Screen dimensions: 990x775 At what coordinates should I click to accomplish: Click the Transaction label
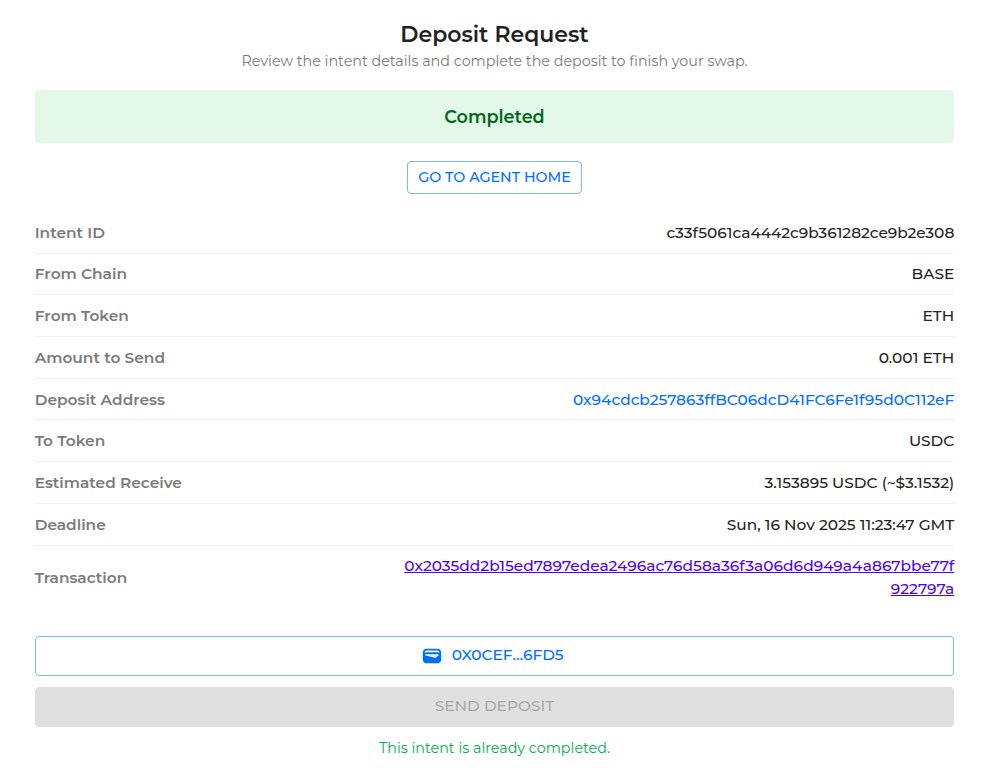tap(81, 578)
